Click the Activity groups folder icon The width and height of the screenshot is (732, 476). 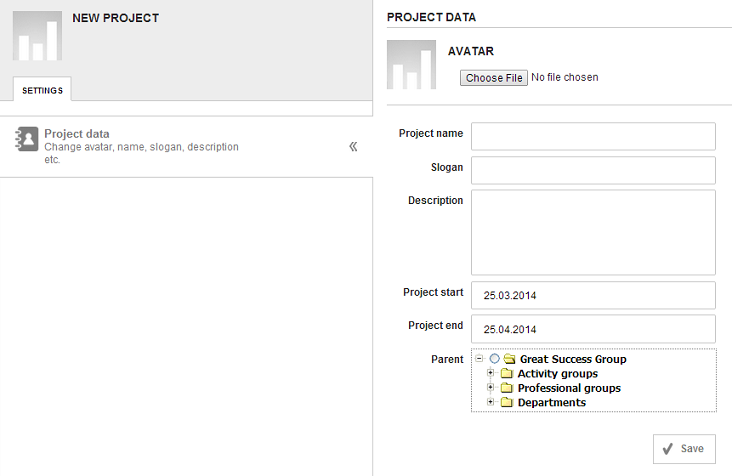click(507, 373)
